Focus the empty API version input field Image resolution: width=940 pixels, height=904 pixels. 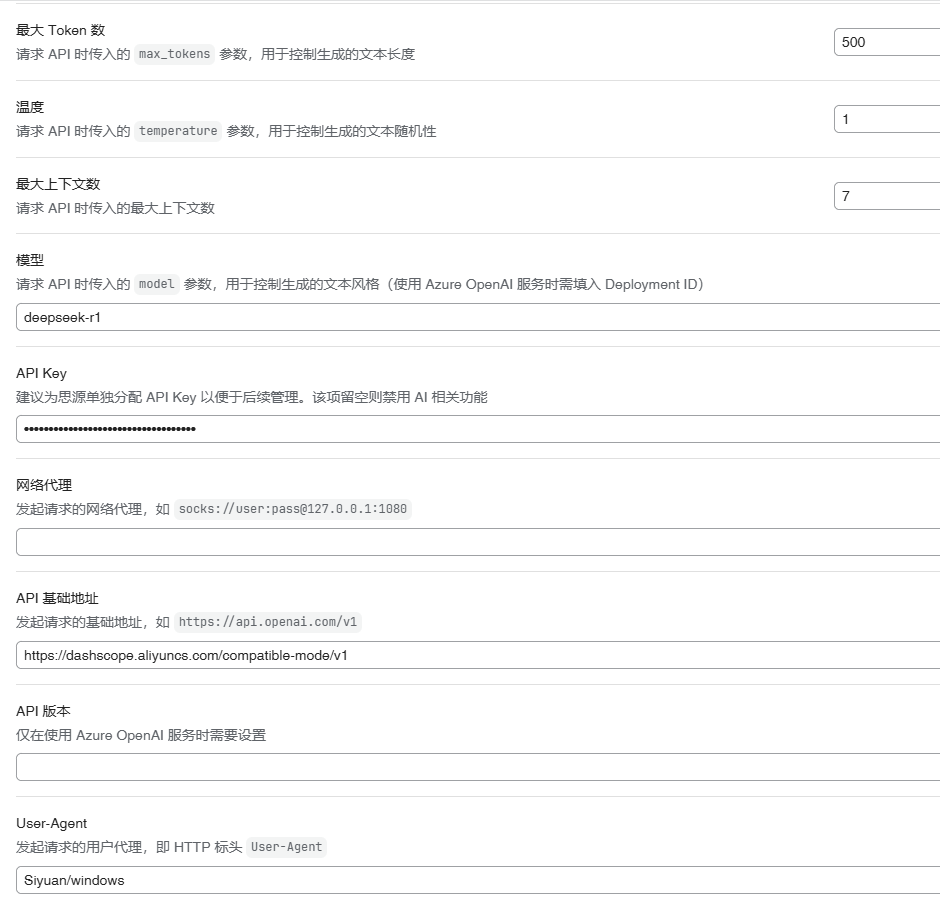pos(478,767)
